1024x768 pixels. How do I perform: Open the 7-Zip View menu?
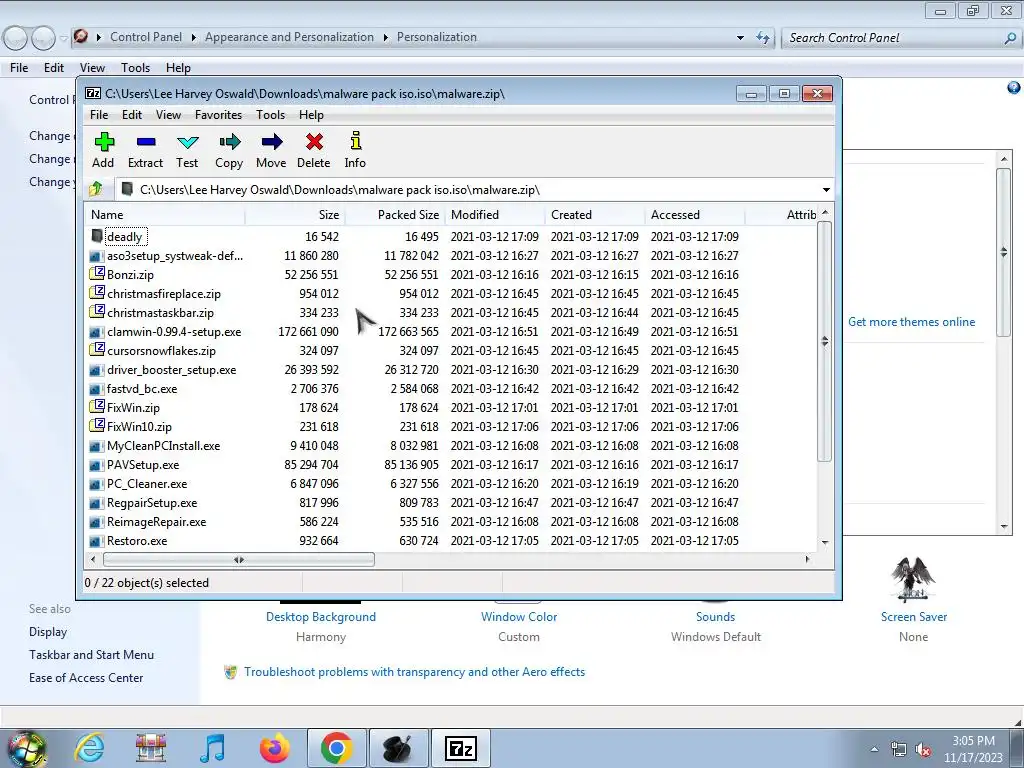[x=168, y=115]
